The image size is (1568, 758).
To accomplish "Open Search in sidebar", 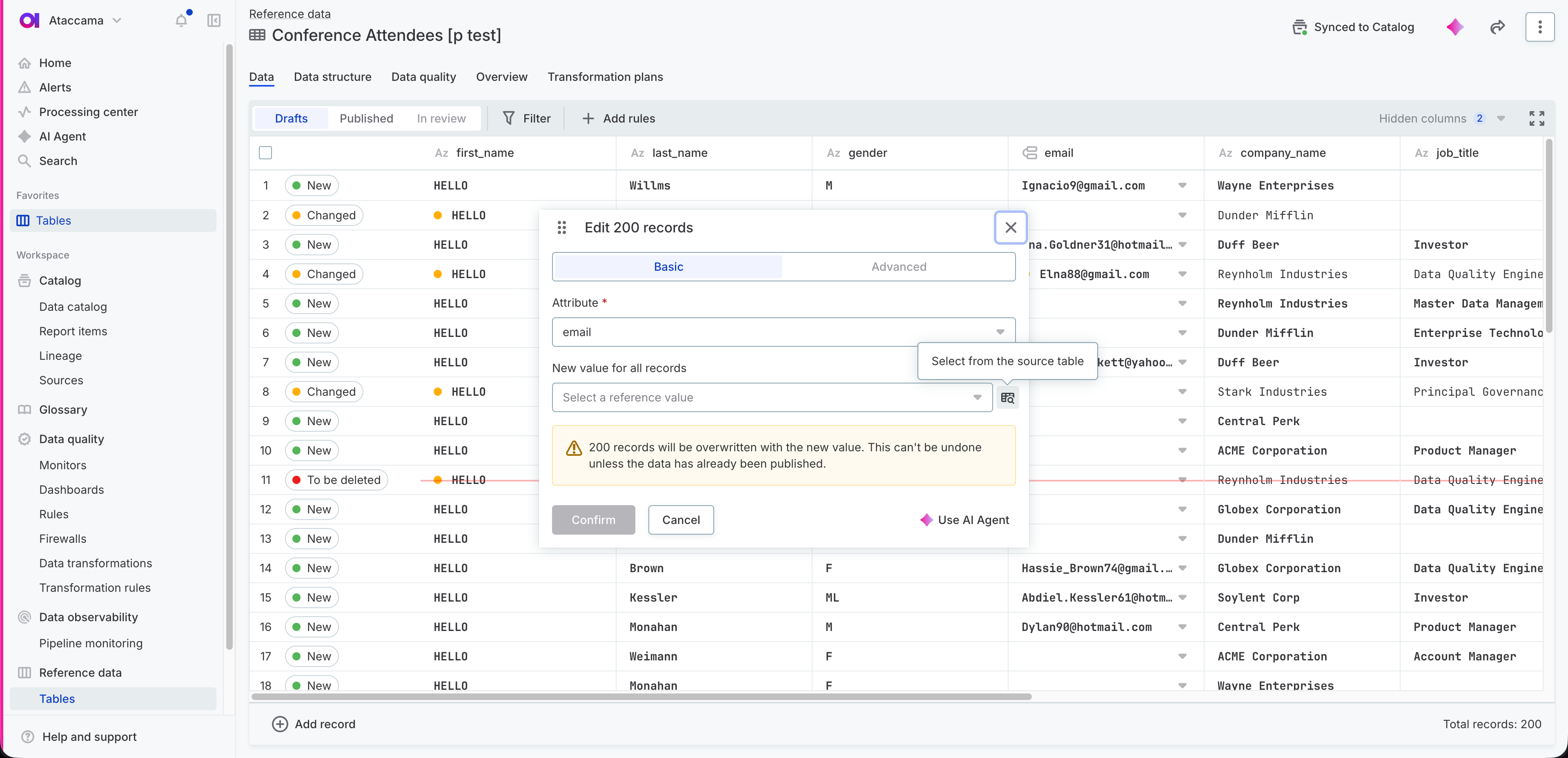I will 58,161.
